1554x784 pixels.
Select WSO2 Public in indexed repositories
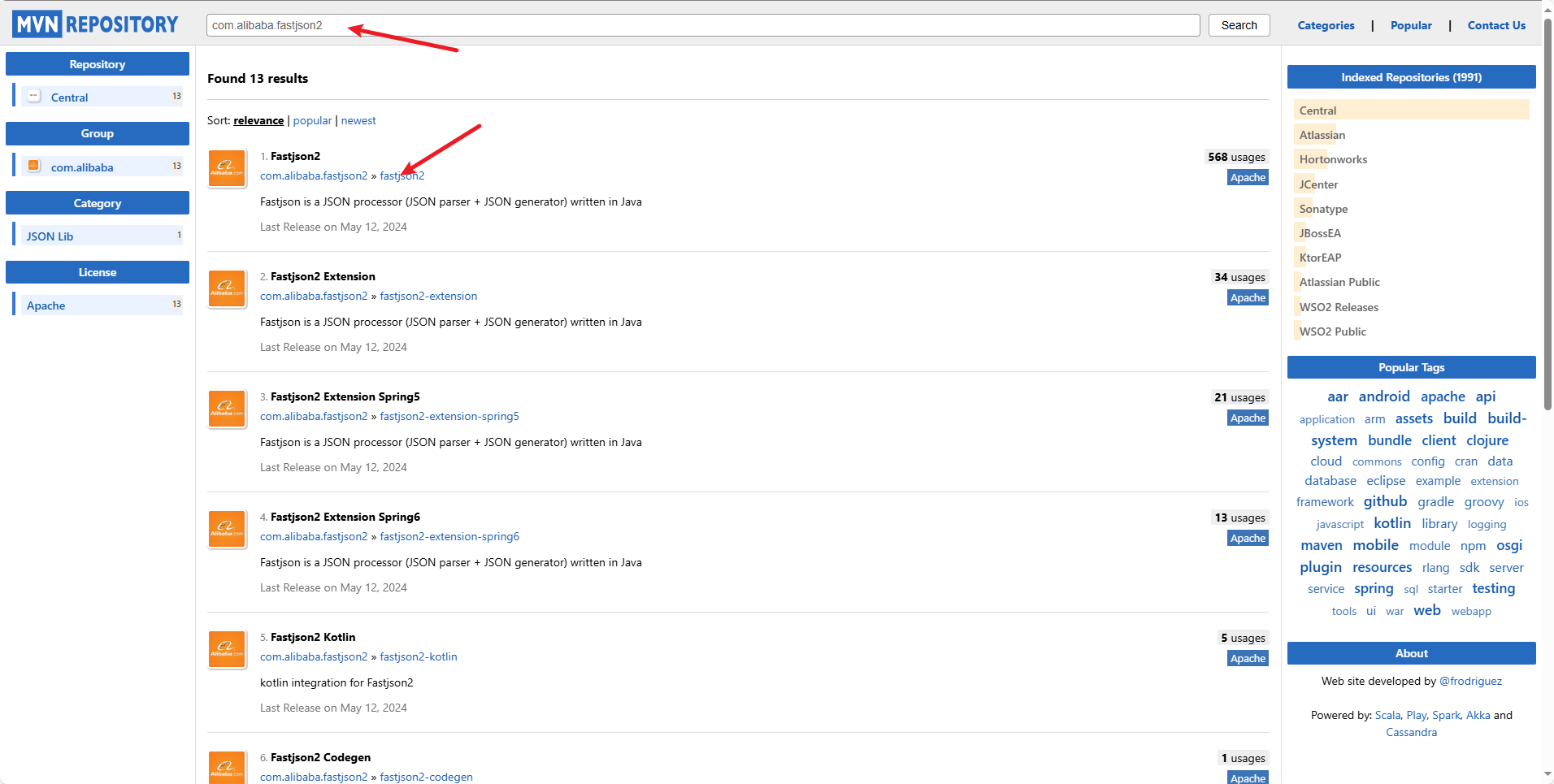(x=1332, y=331)
